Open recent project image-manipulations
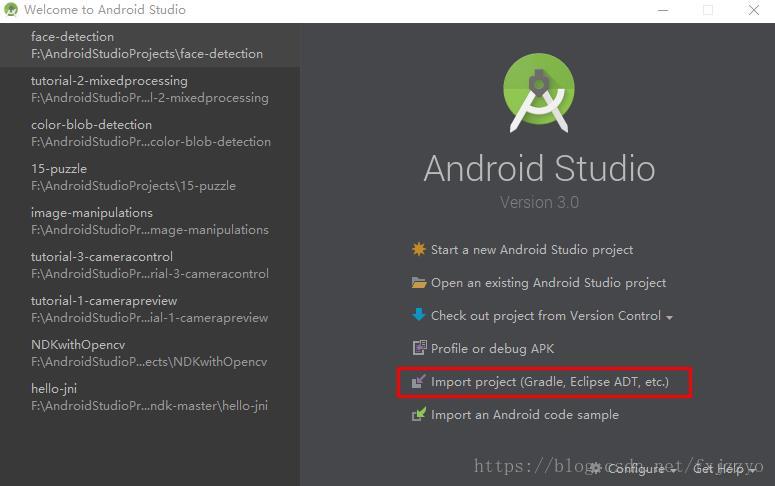Image resolution: width=775 pixels, height=486 pixels. (x=150, y=221)
